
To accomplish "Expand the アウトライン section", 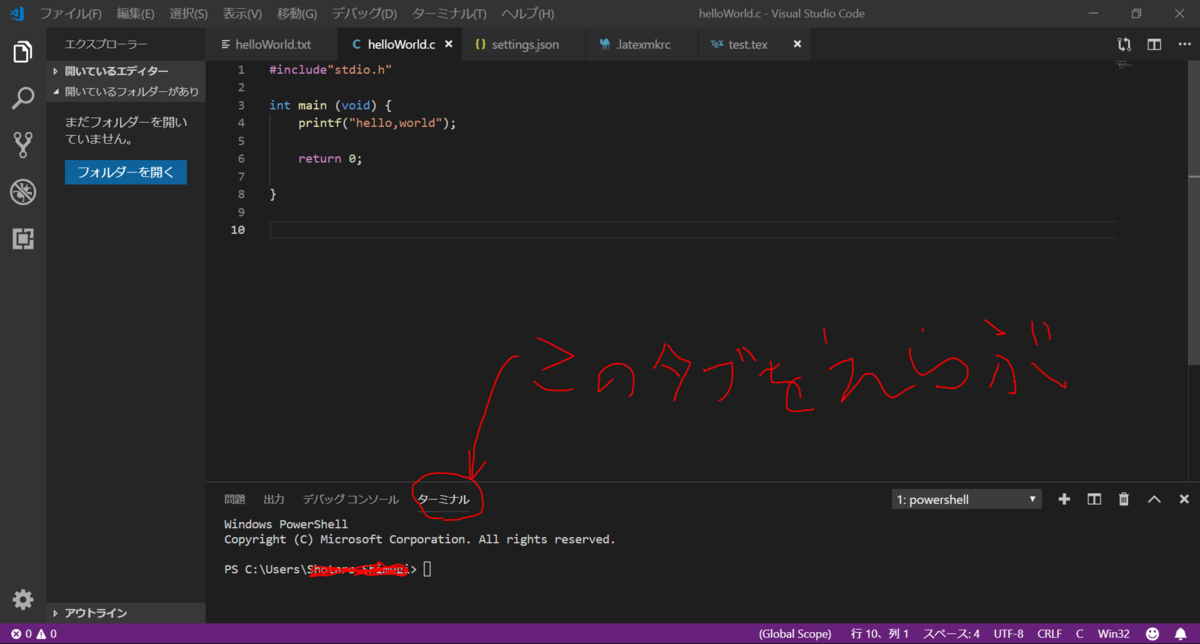I will (x=126, y=613).
